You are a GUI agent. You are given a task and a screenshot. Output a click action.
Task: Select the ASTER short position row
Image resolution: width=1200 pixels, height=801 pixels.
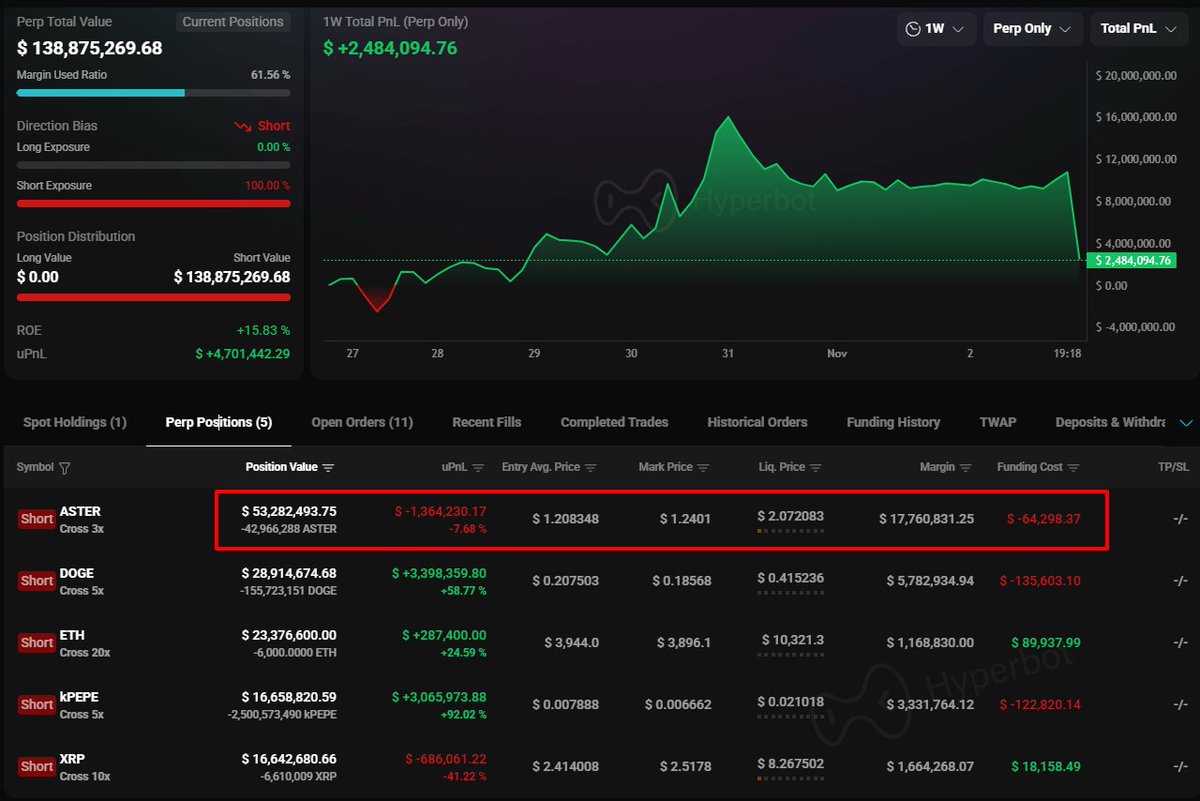660,519
